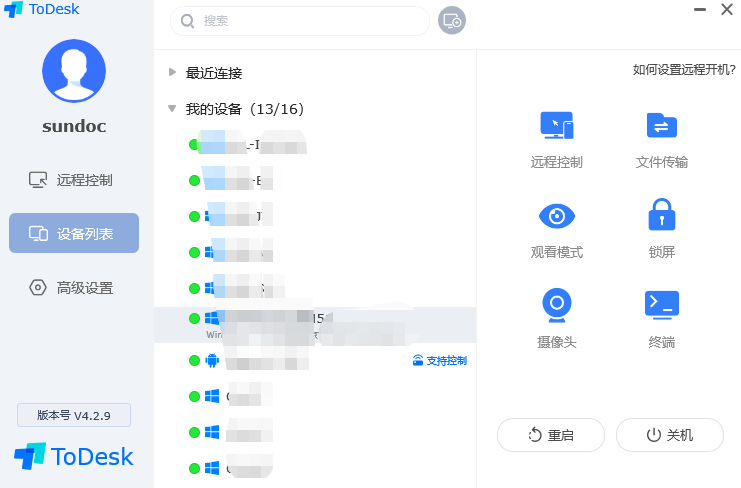Open the 如何设置远程开机? help link
Image resolution: width=741 pixels, height=488 pixels.
pyautogui.click(x=684, y=70)
